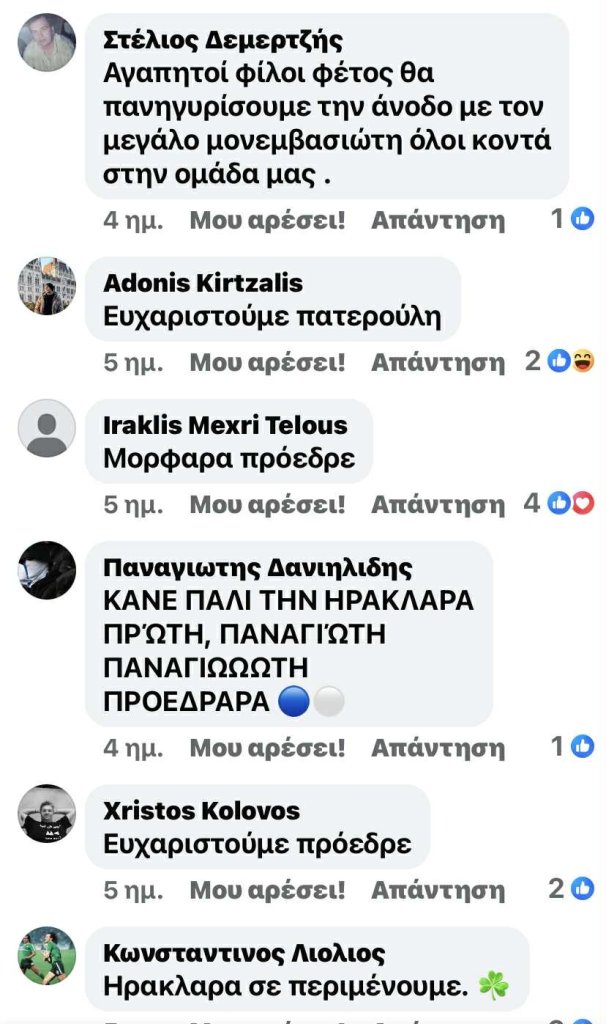Like Adonis Kirtzalis comment via Μου αρέσει
This screenshot has height=1024, width=606.
click(267, 362)
